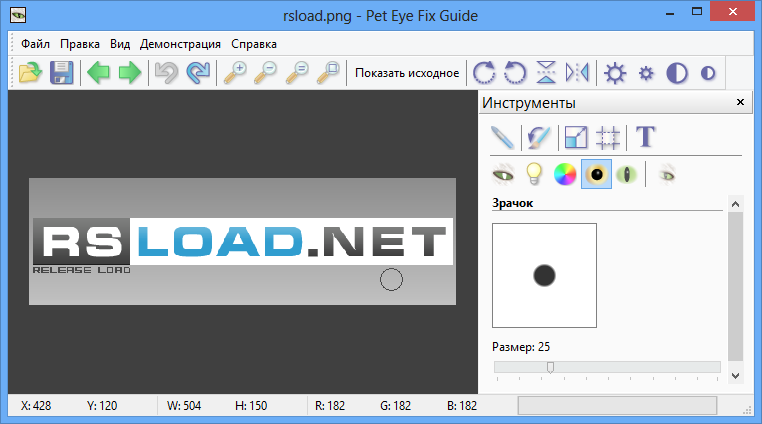The width and height of the screenshot is (762, 424).
Task: Click the R: 182 status value
Action: 330,406
